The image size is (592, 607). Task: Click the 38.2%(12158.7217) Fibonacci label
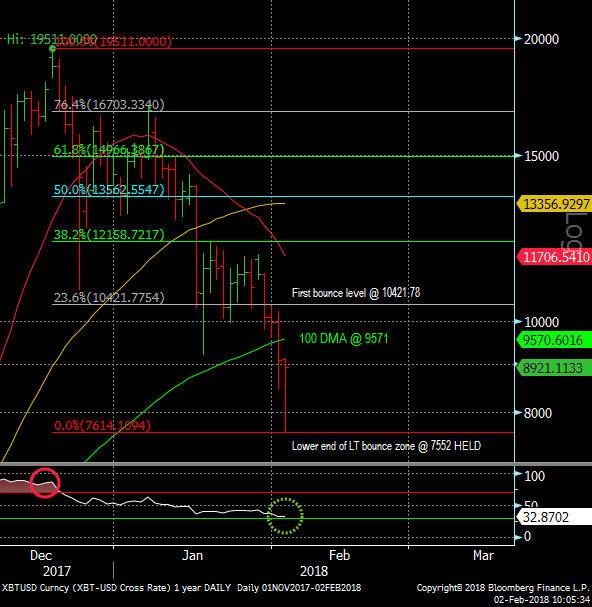pyautogui.click(x=109, y=235)
